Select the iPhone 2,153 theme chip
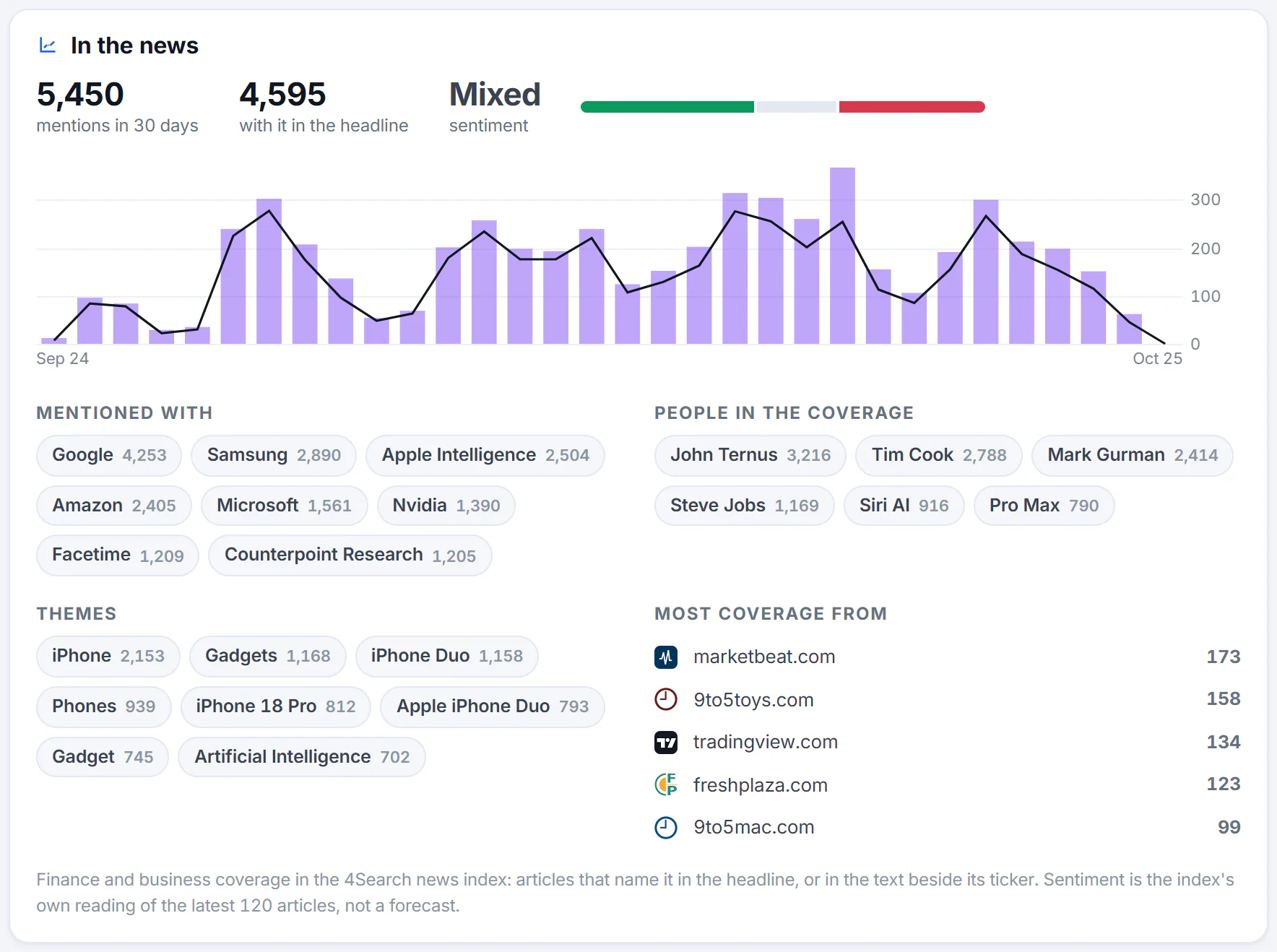 [108, 656]
